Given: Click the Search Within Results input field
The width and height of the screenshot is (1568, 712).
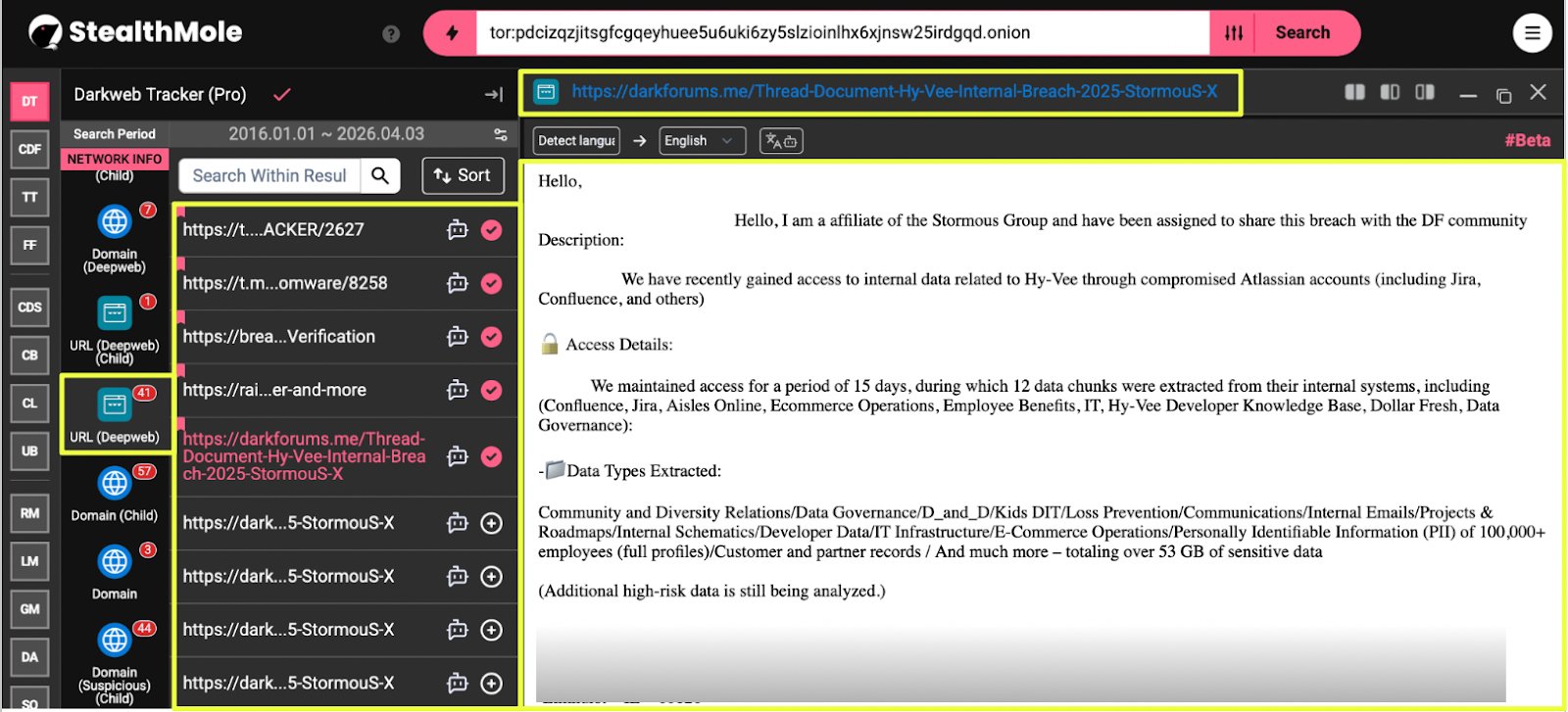Looking at the screenshot, I should (x=269, y=175).
